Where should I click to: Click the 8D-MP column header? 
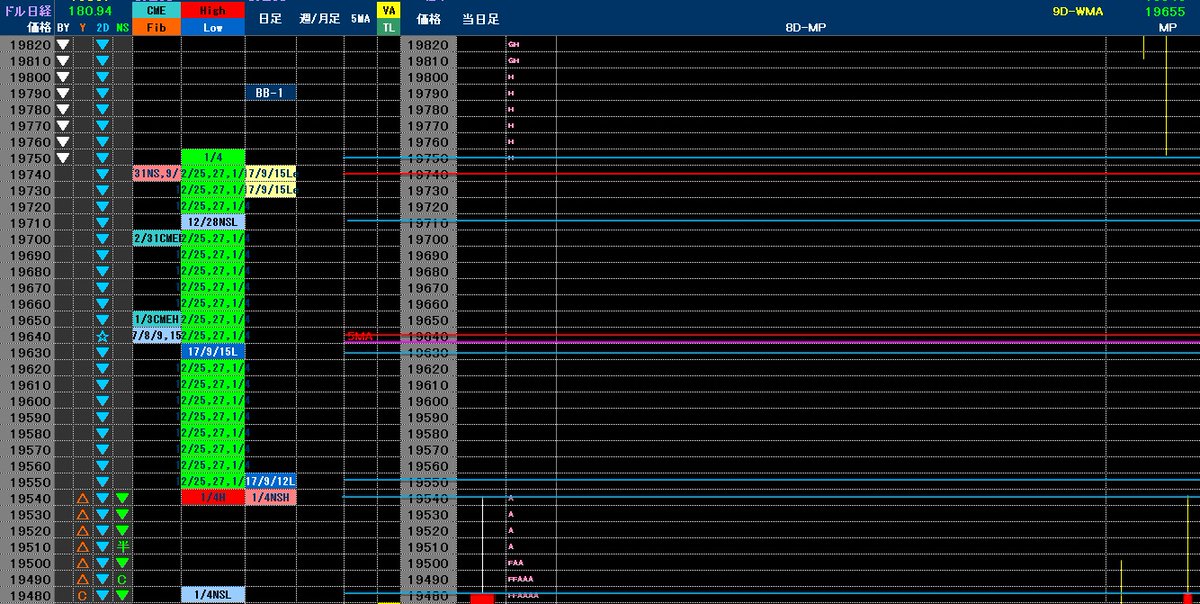tap(805, 28)
